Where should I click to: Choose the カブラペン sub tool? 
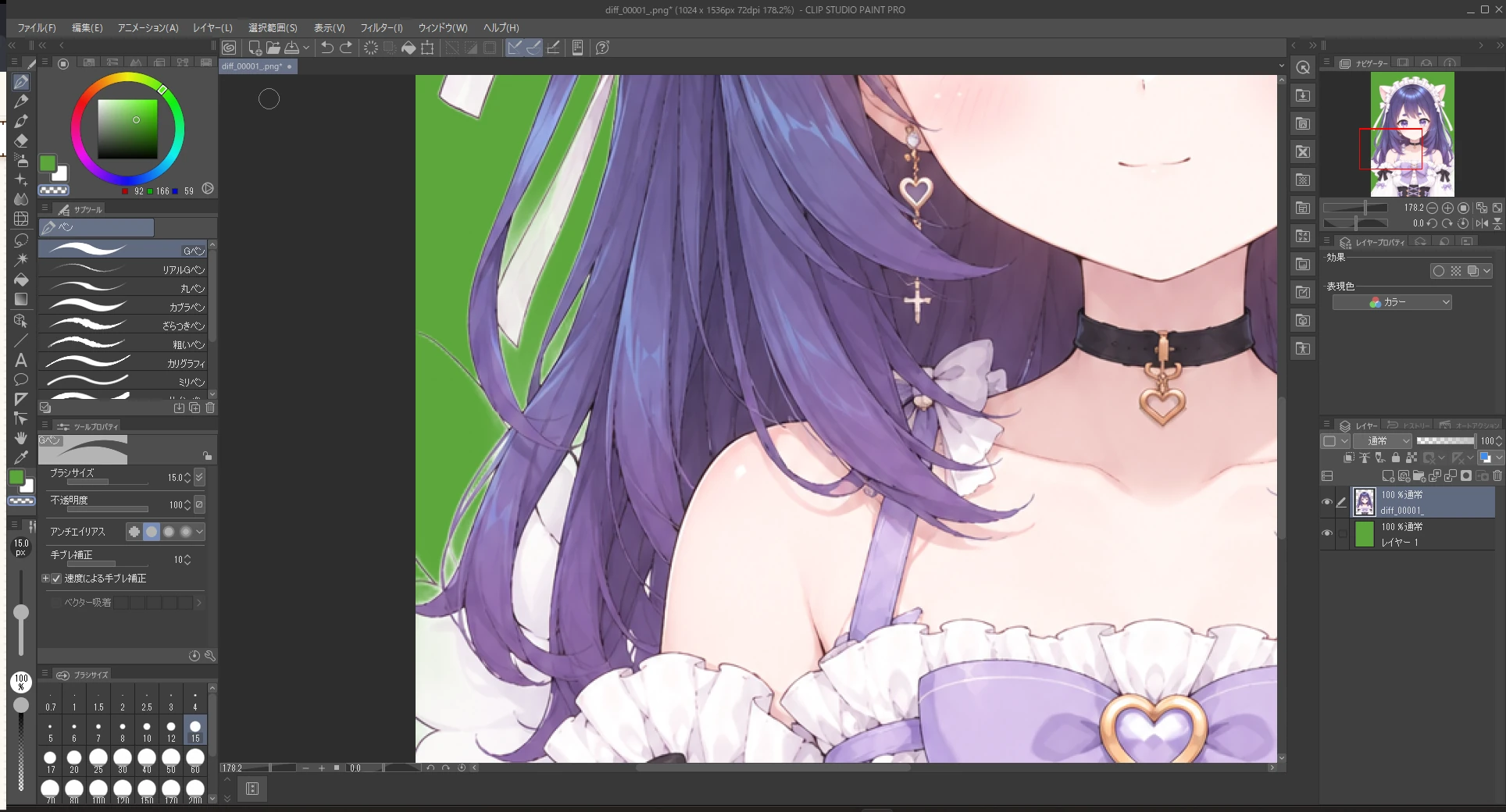click(123, 306)
